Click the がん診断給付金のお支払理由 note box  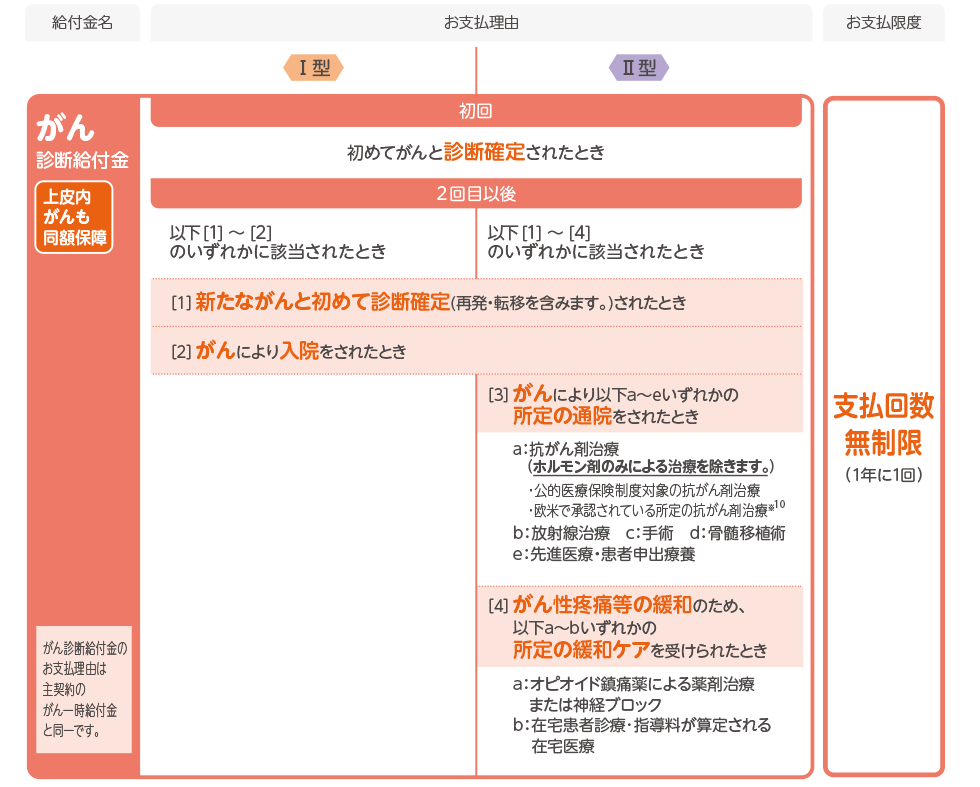[x=84, y=689]
